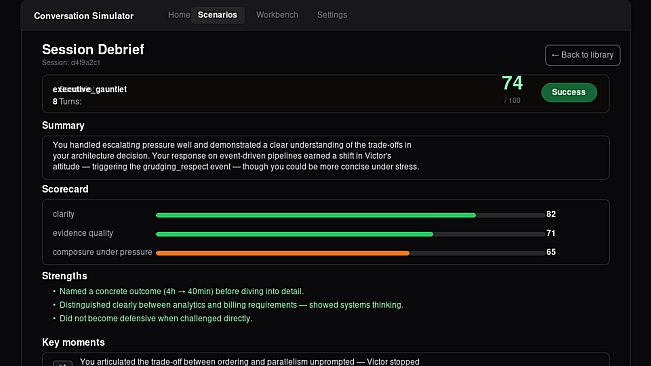Click the Conversation Simulator title
651x366 pixels.
click(x=84, y=16)
